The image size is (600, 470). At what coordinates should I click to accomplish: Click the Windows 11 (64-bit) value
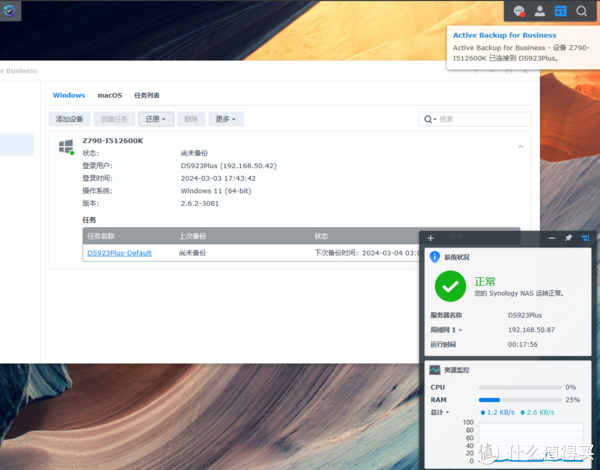pyautogui.click(x=216, y=191)
